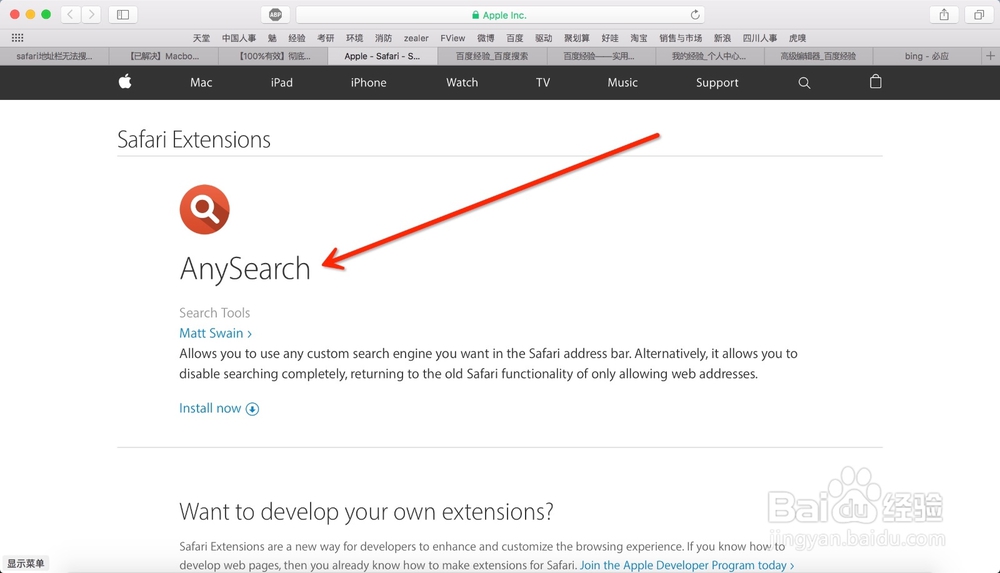Go to the Apple logo home link
1000x573 pixels.
tap(125, 82)
